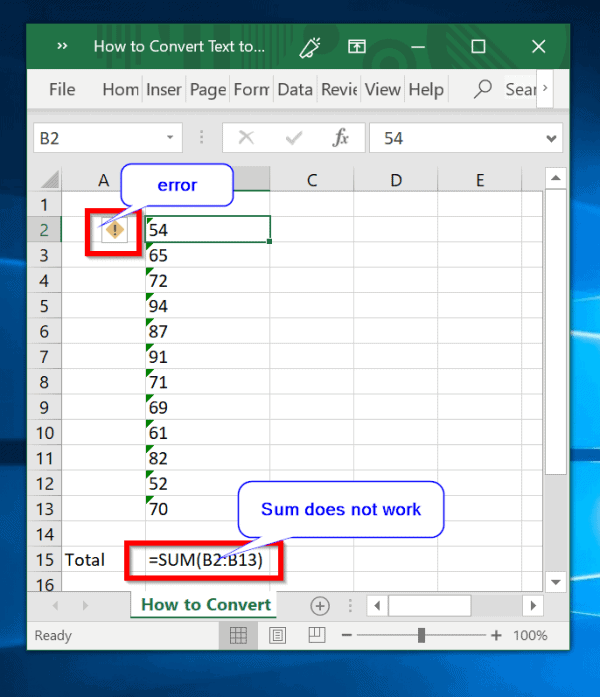The image size is (600, 697).
Task: Click the Cancel X formula bar icon
Action: [246, 138]
